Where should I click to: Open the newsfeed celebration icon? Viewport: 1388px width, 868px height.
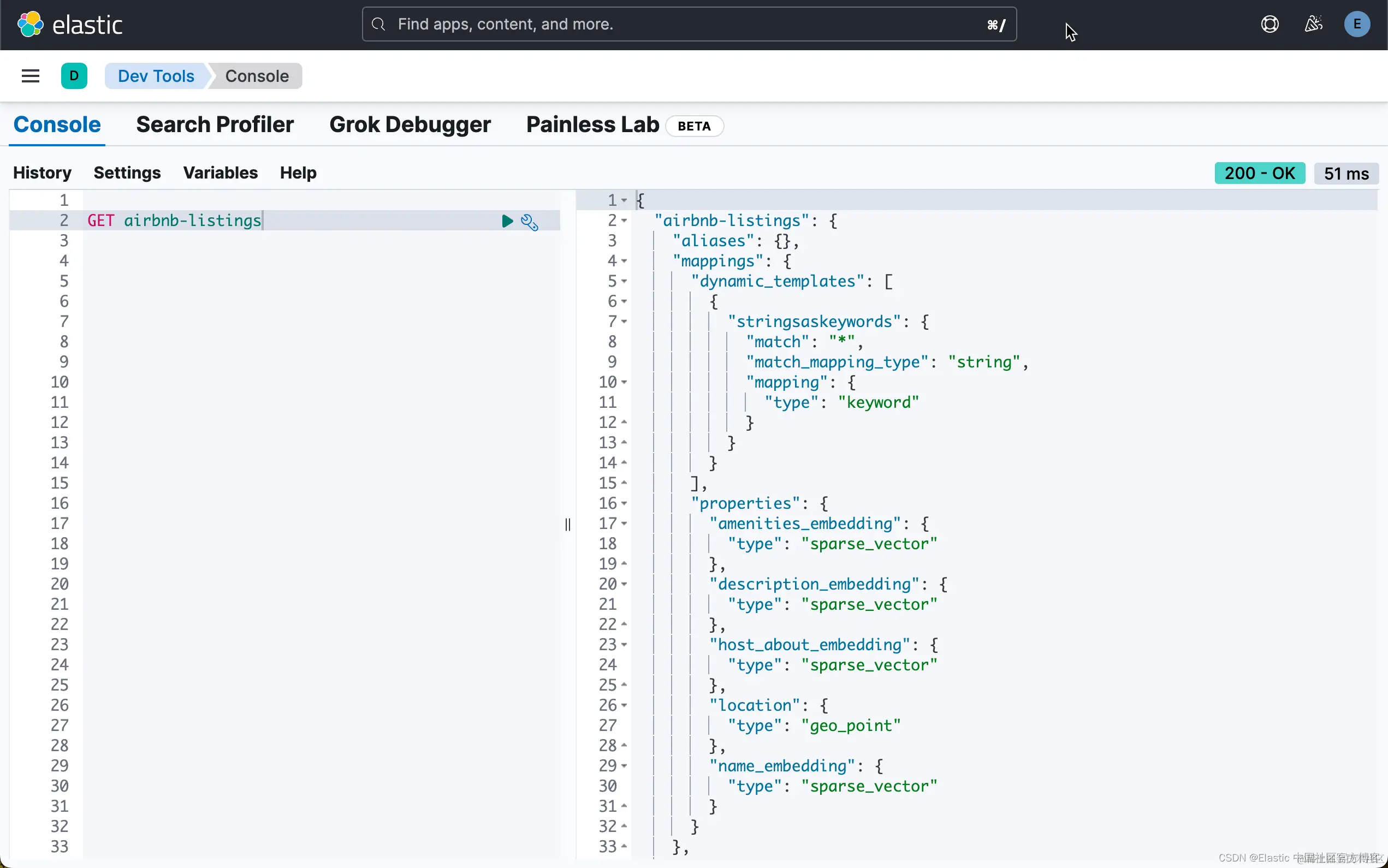click(1313, 24)
